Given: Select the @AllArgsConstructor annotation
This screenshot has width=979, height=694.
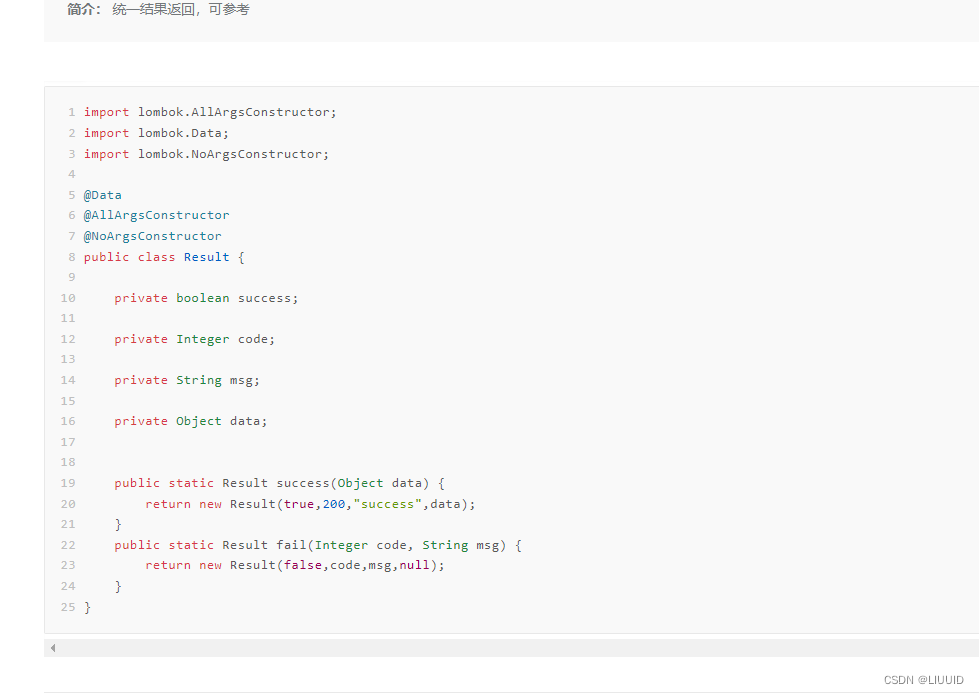Looking at the screenshot, I should pyautogui.click(x=156, y=215).
